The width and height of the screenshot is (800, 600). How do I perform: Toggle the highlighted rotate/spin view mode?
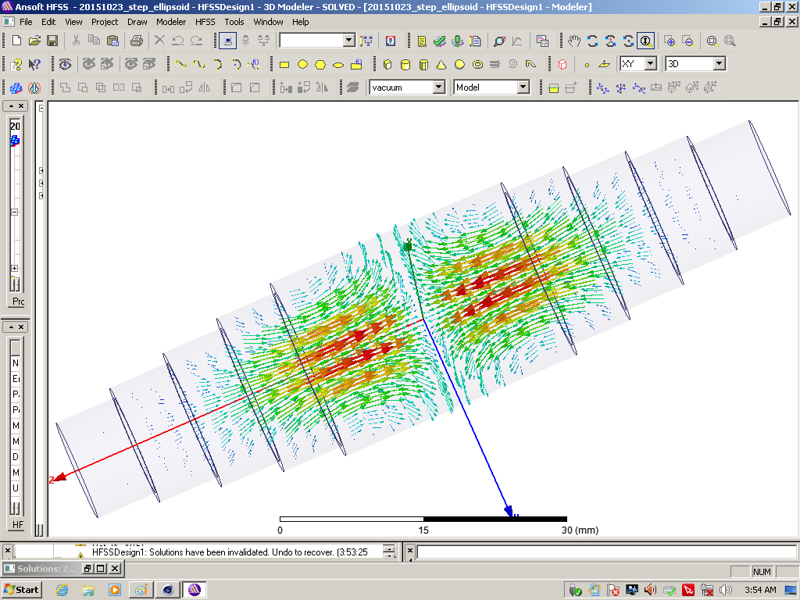pyautogui.click(x=646, y=41)
